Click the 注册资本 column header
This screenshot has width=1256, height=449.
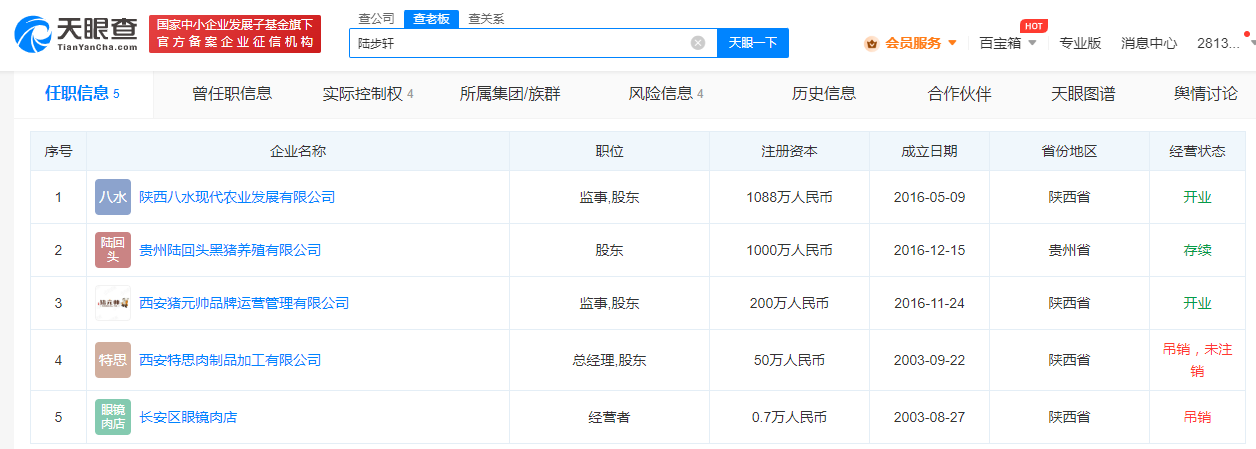click(x=790, y=151)
